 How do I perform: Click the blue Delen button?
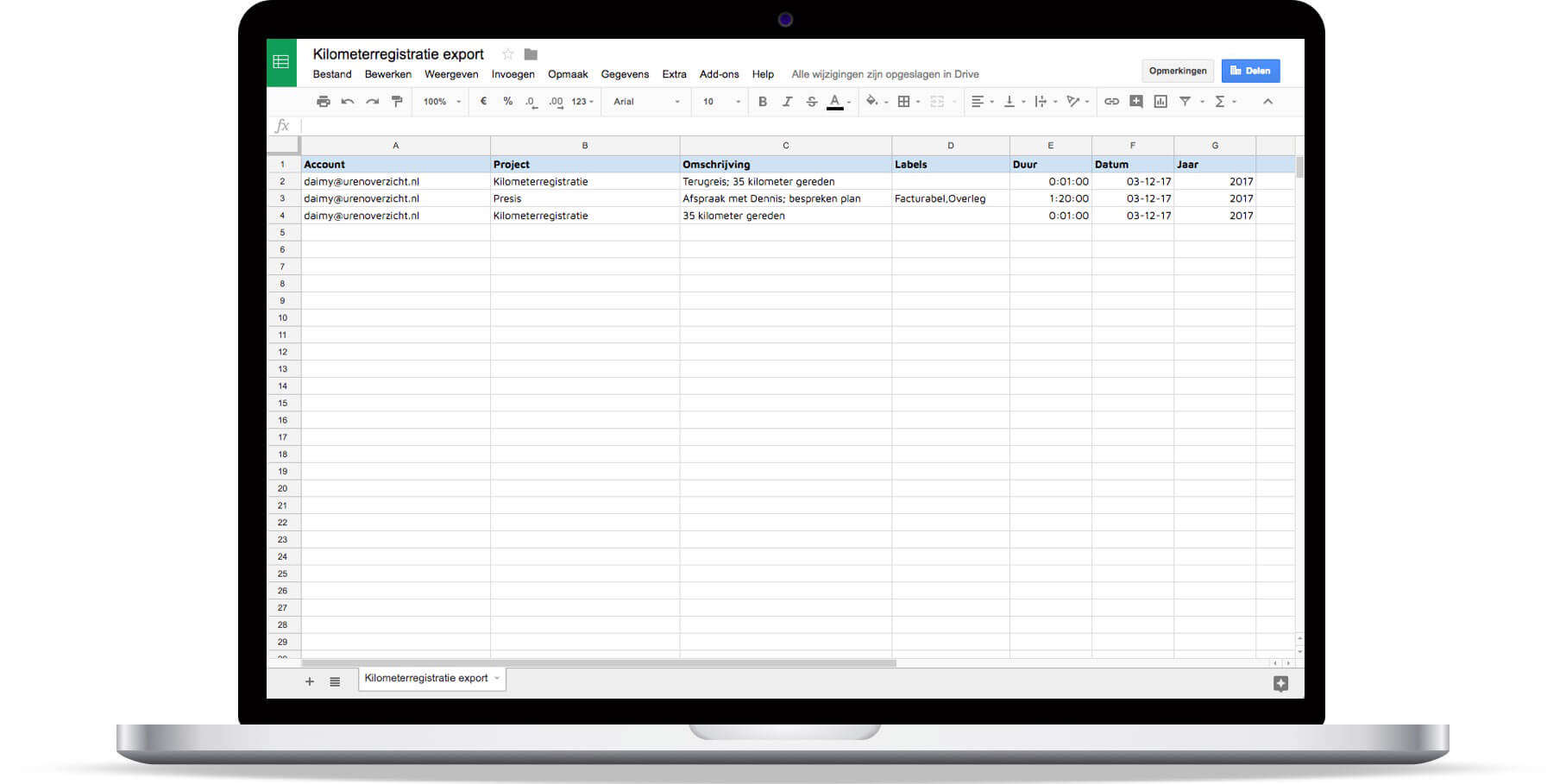click(x=1250, y=71)
